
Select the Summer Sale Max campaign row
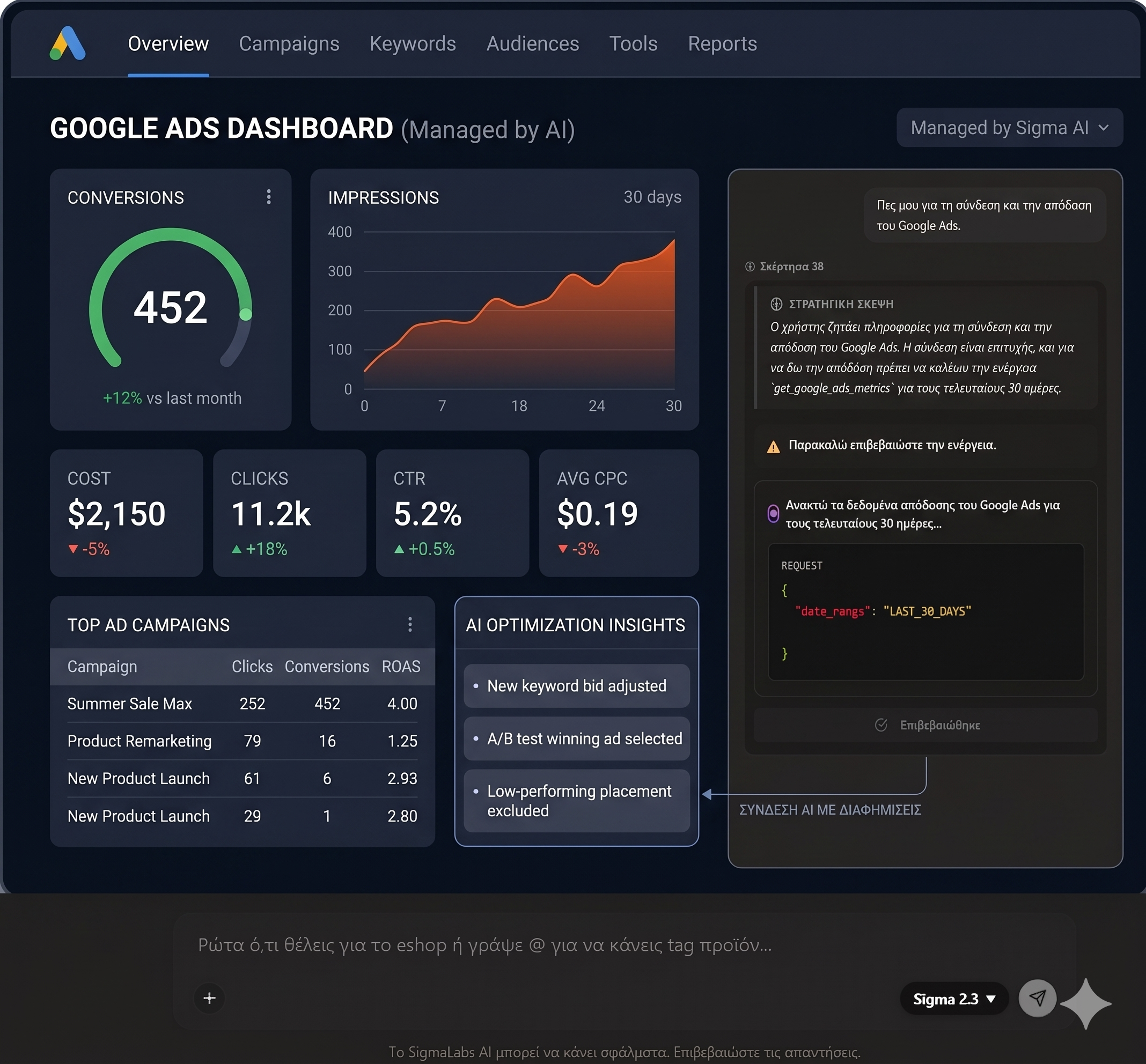[x=243, y=704]
